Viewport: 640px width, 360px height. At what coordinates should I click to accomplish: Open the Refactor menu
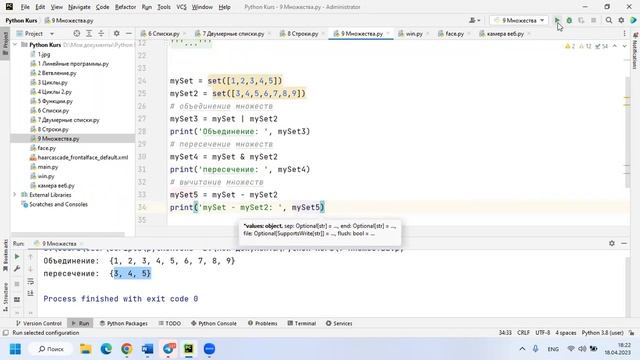coord(125,7)
